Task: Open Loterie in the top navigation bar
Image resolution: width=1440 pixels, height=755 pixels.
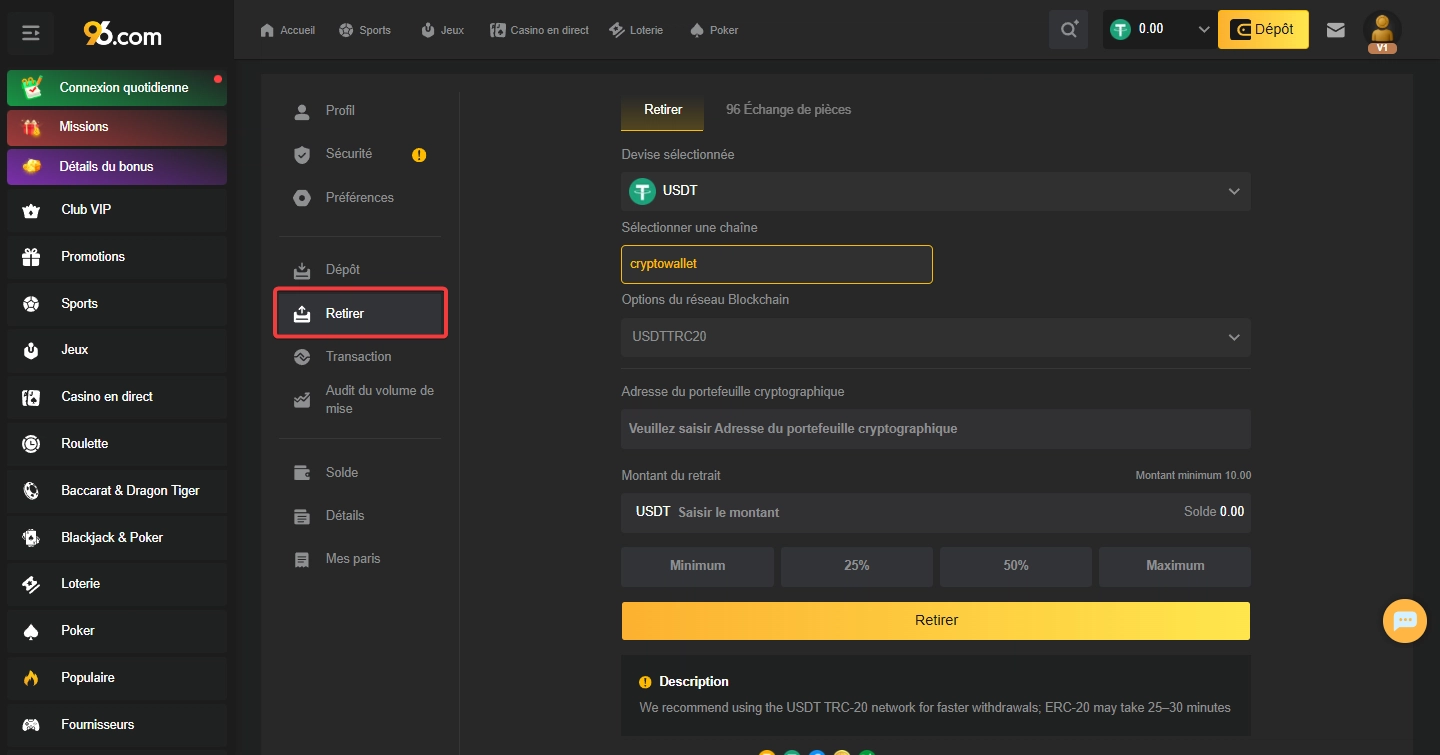Action: coord(636,30)
